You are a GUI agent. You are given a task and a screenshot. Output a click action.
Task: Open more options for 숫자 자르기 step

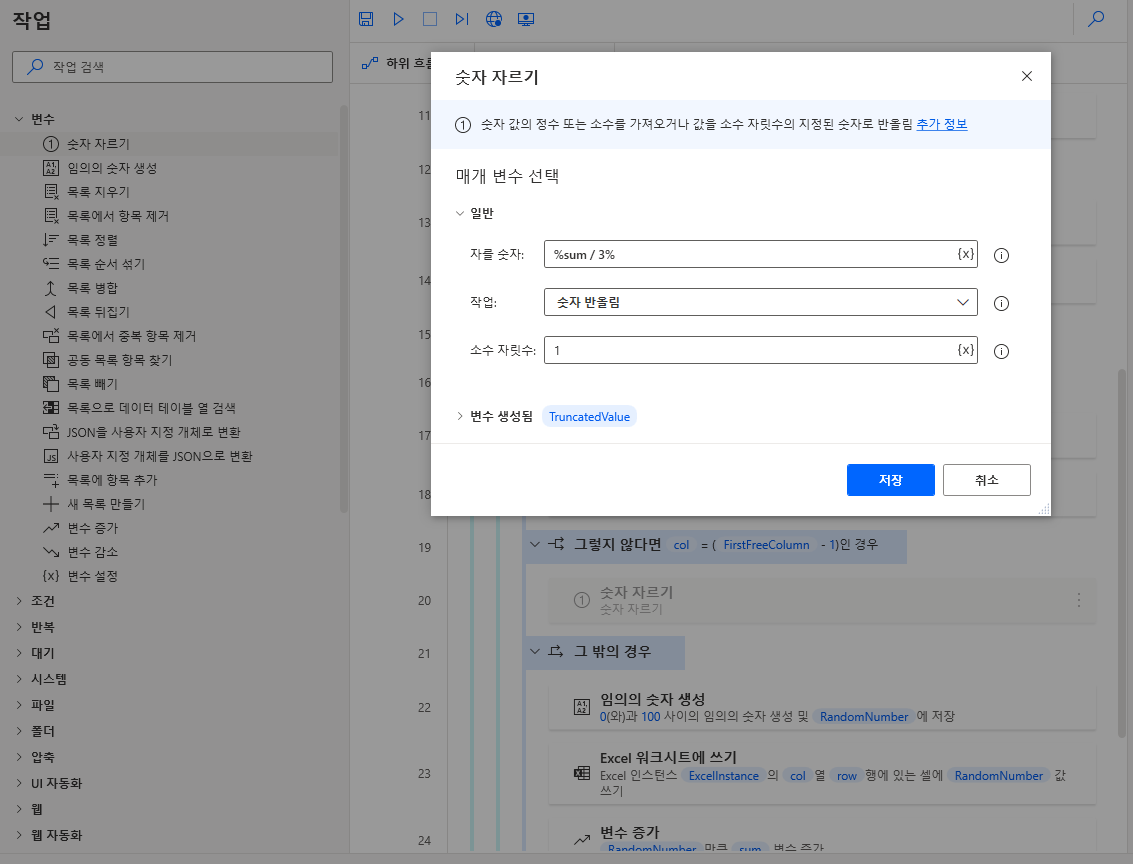pyautogui.click(x=1079, y=600)
